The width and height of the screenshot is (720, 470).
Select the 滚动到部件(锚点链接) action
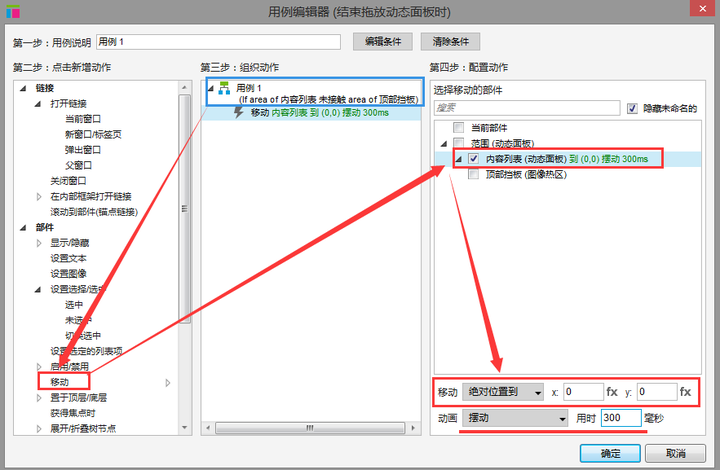(94, 212)
